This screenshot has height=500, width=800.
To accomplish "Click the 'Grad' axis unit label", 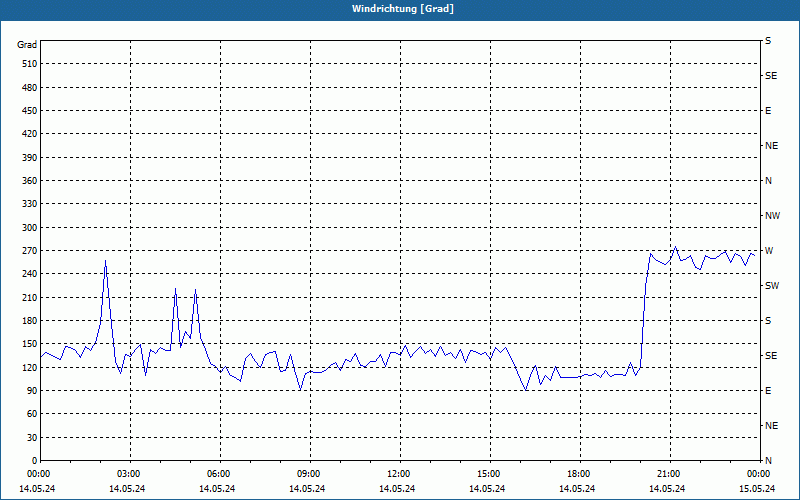I will tap(27, 45).
